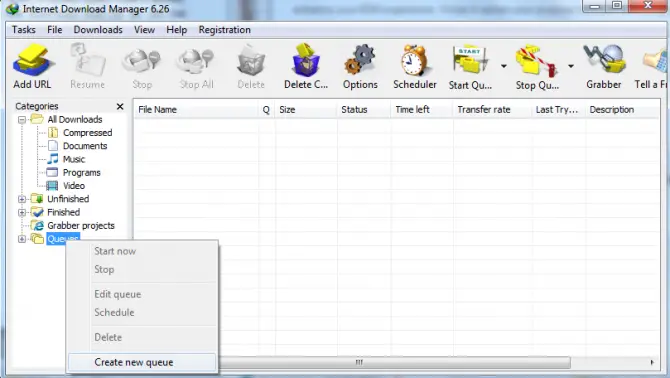Select the Programs category label
The image size is (670, 378).
[x=82, y=173]
